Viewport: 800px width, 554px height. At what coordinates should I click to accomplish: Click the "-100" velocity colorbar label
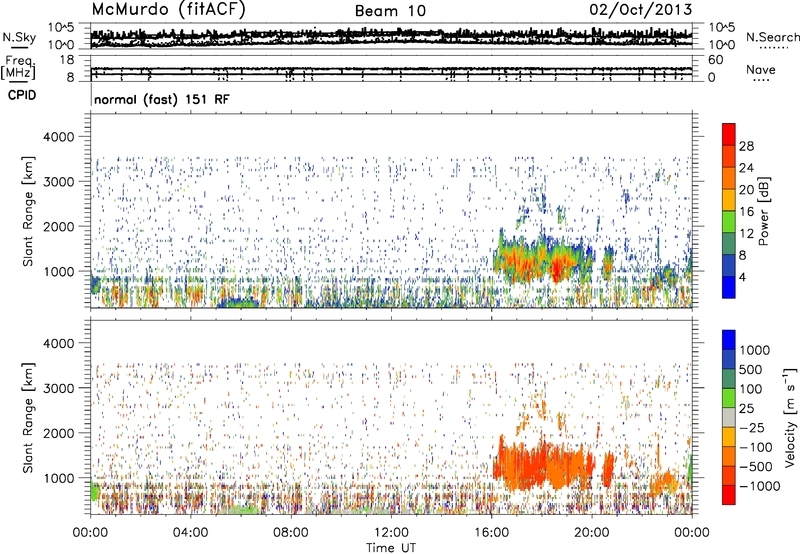(756, 447)
